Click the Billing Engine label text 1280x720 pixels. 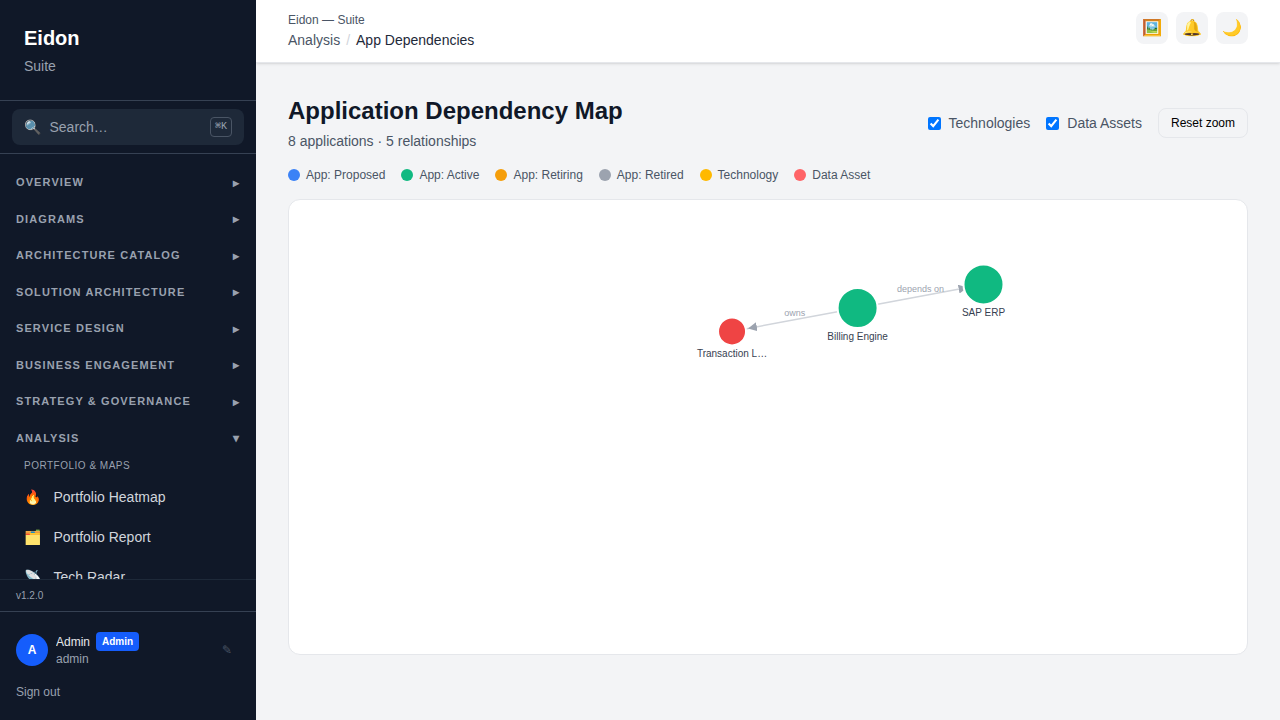click(857, 336)
